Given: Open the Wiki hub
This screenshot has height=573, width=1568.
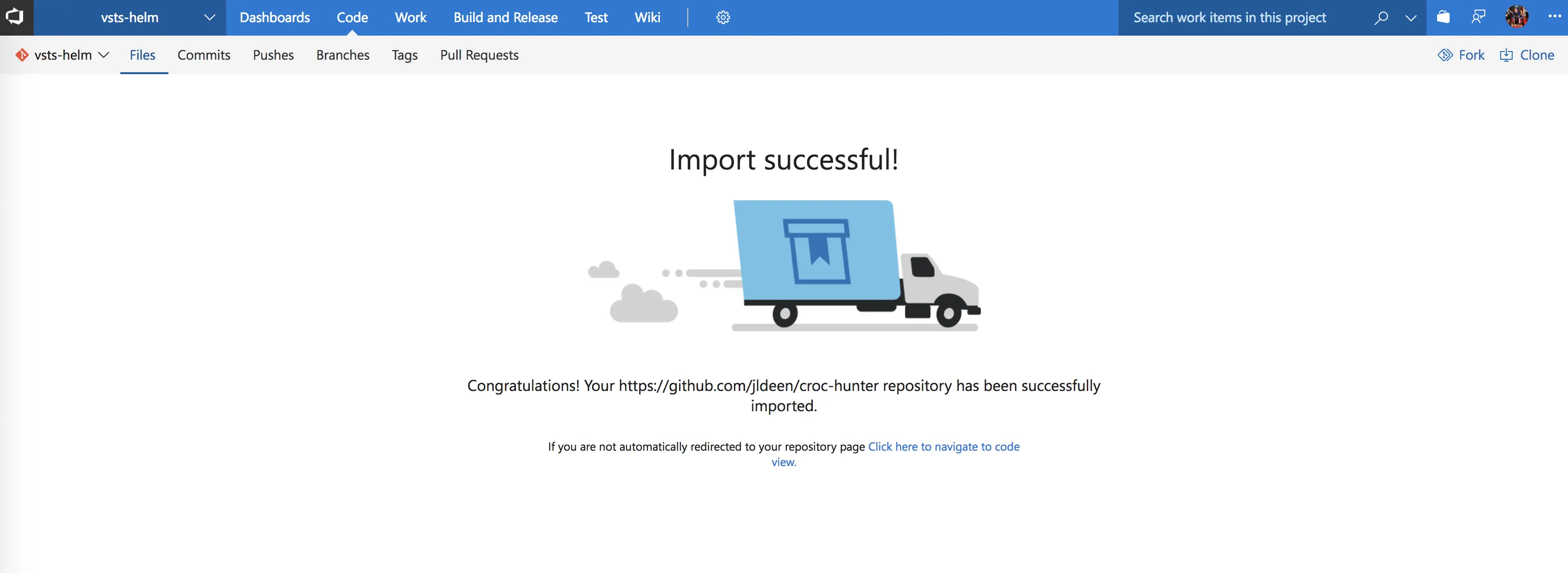Looking at the screenshot, I should pos(647,17).
